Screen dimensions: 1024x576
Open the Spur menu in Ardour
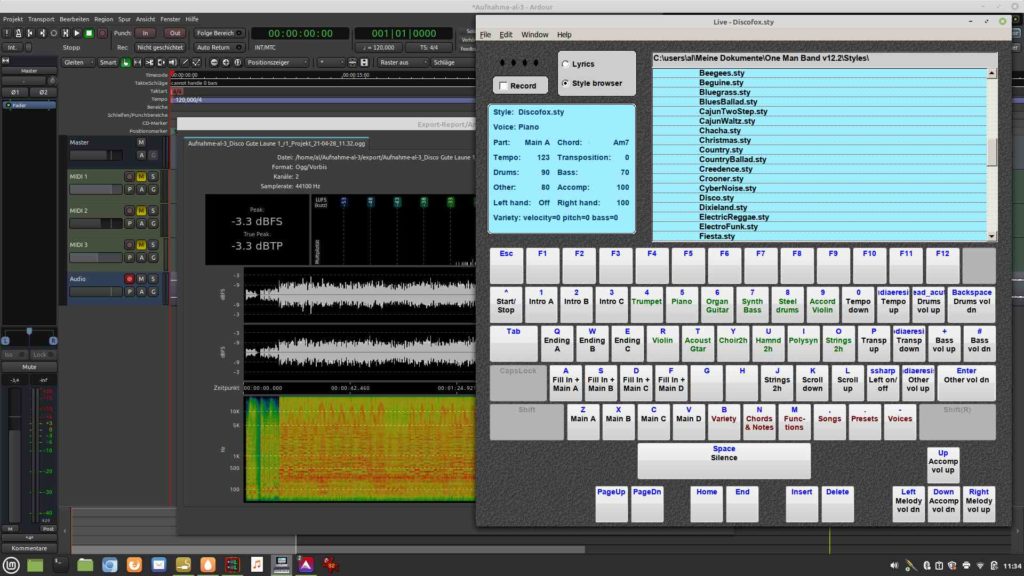(124, 20)
